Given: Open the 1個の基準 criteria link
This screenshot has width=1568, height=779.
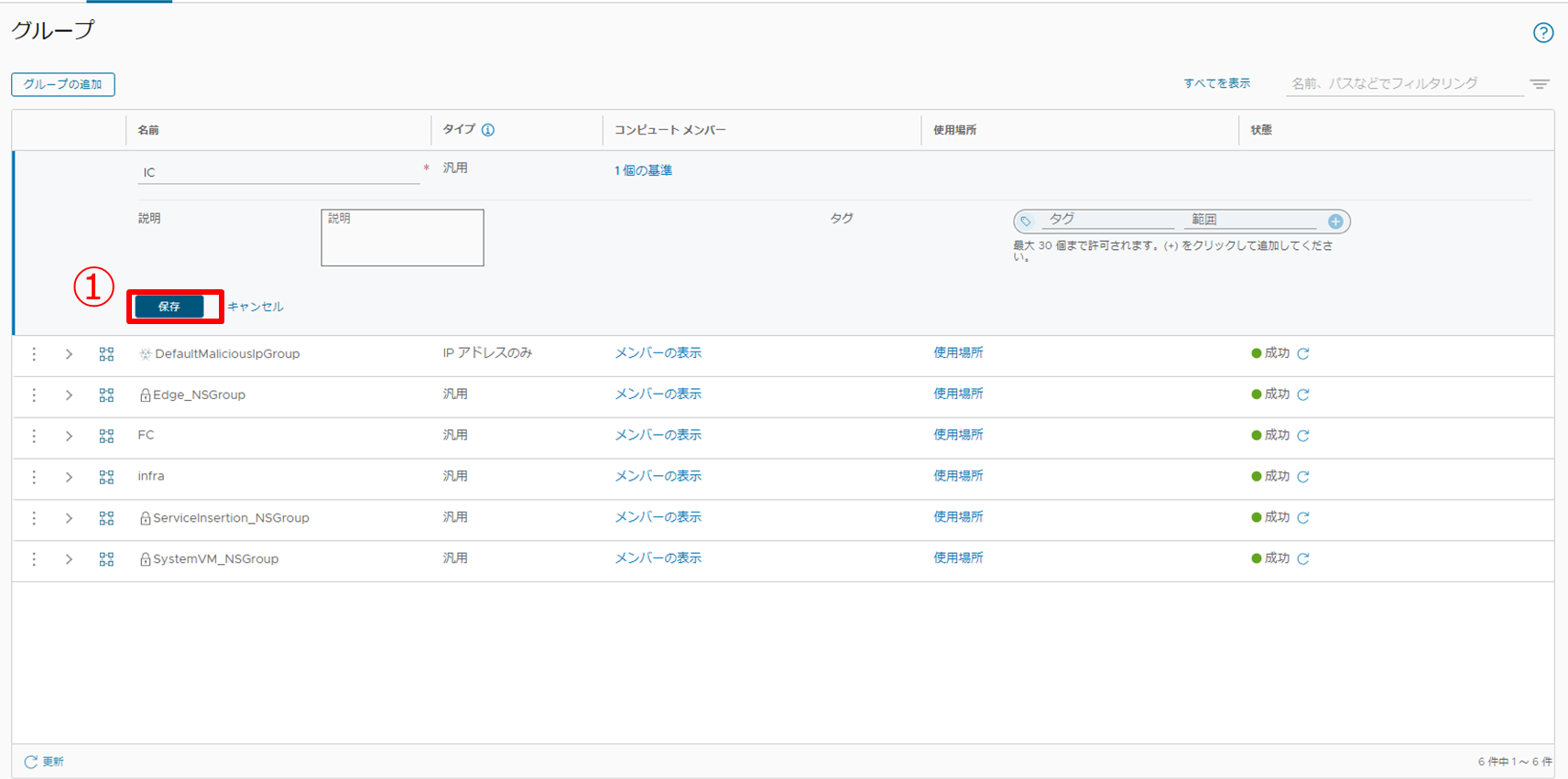Looking at the screenshot, I should 643,171.
